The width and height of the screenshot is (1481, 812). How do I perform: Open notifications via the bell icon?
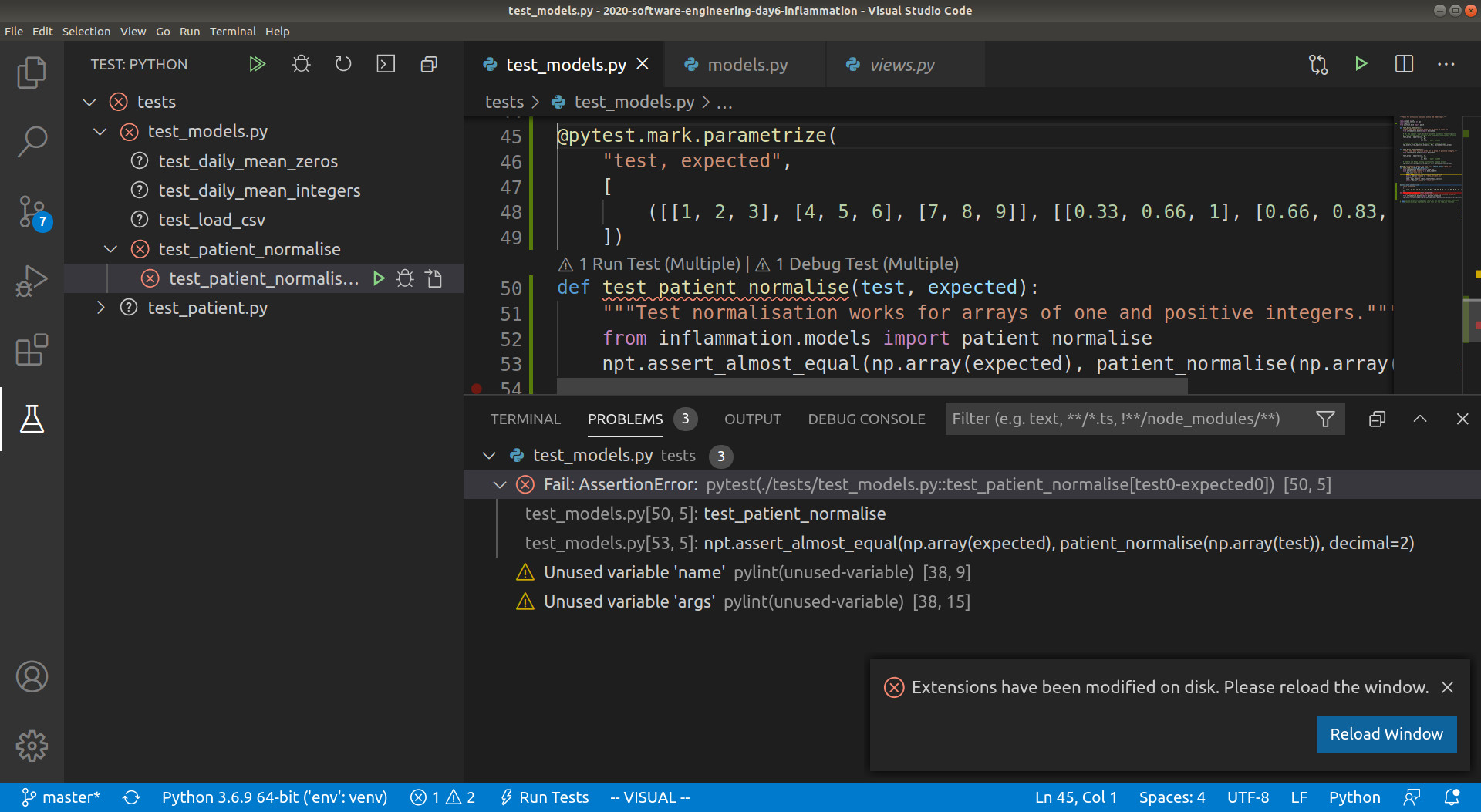(x=1453, y=797)
